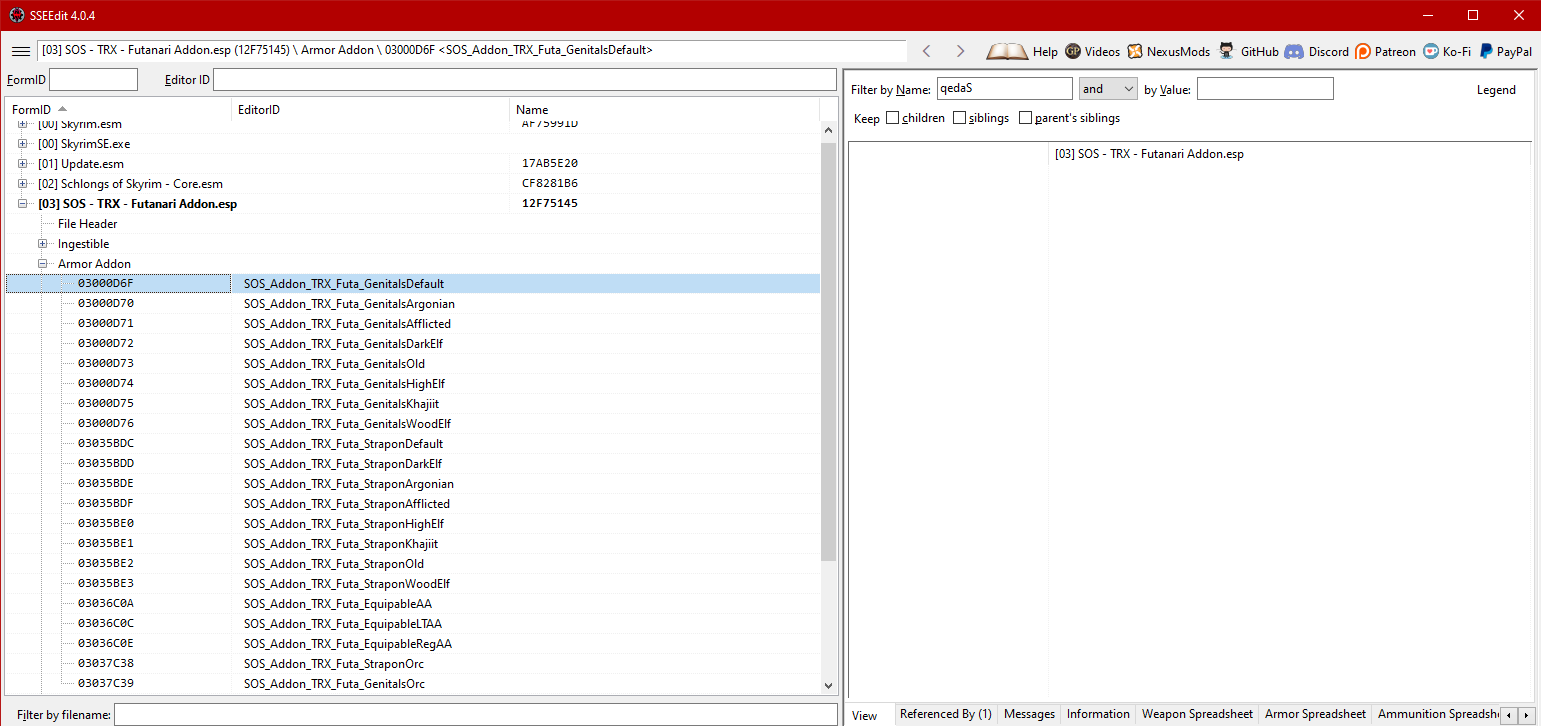This screenshot has width=1541, height=726.
Task: Select record SOS_Addon_TRX_Futa_EquipableAA
Action: [412, 604]
